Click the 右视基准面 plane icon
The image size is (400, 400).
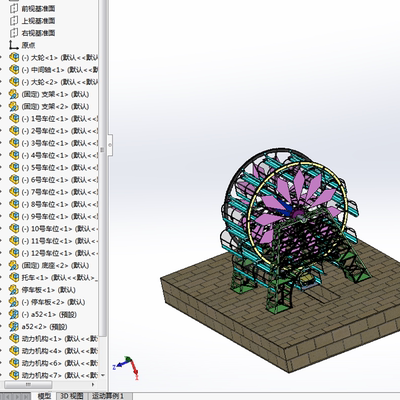pos(14,33)
